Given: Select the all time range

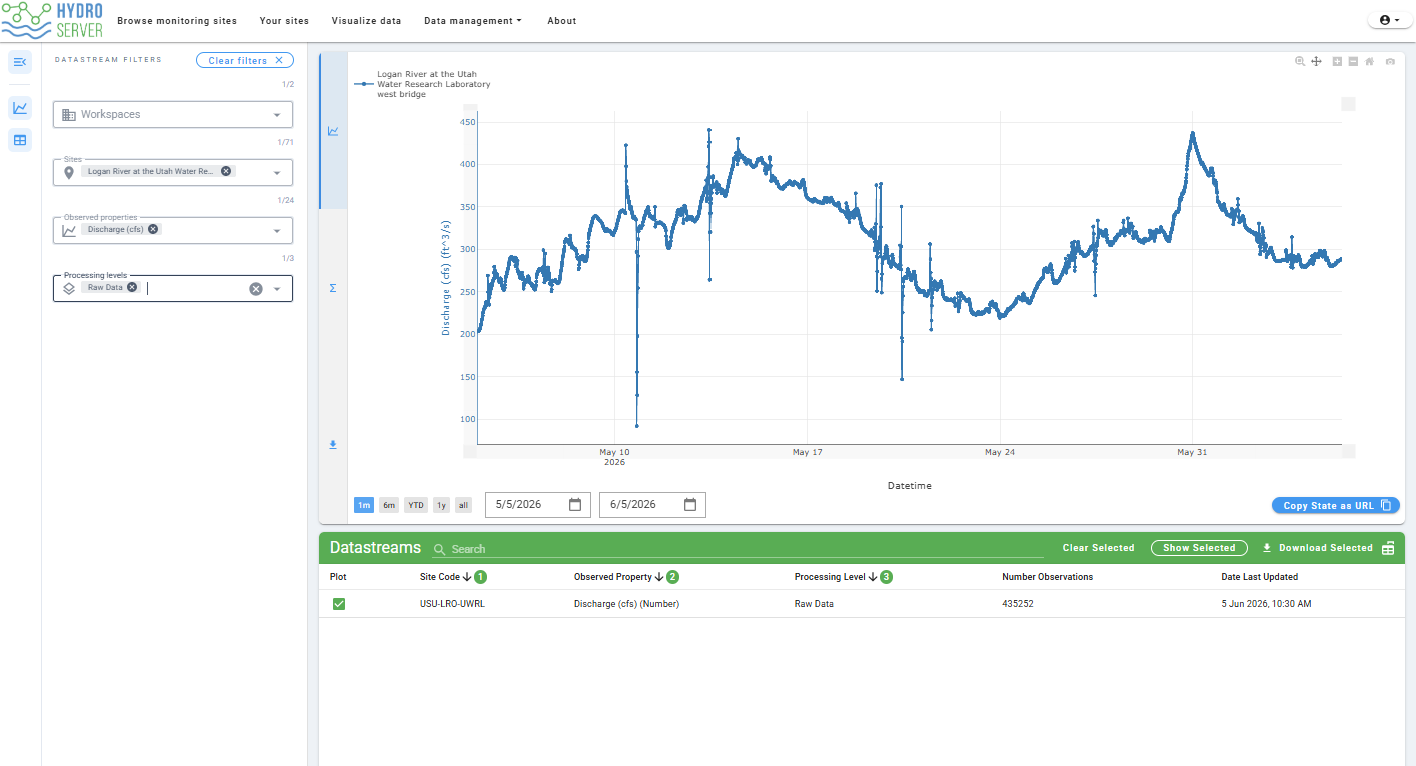Looking at the screenshot, I should (463, 505).
